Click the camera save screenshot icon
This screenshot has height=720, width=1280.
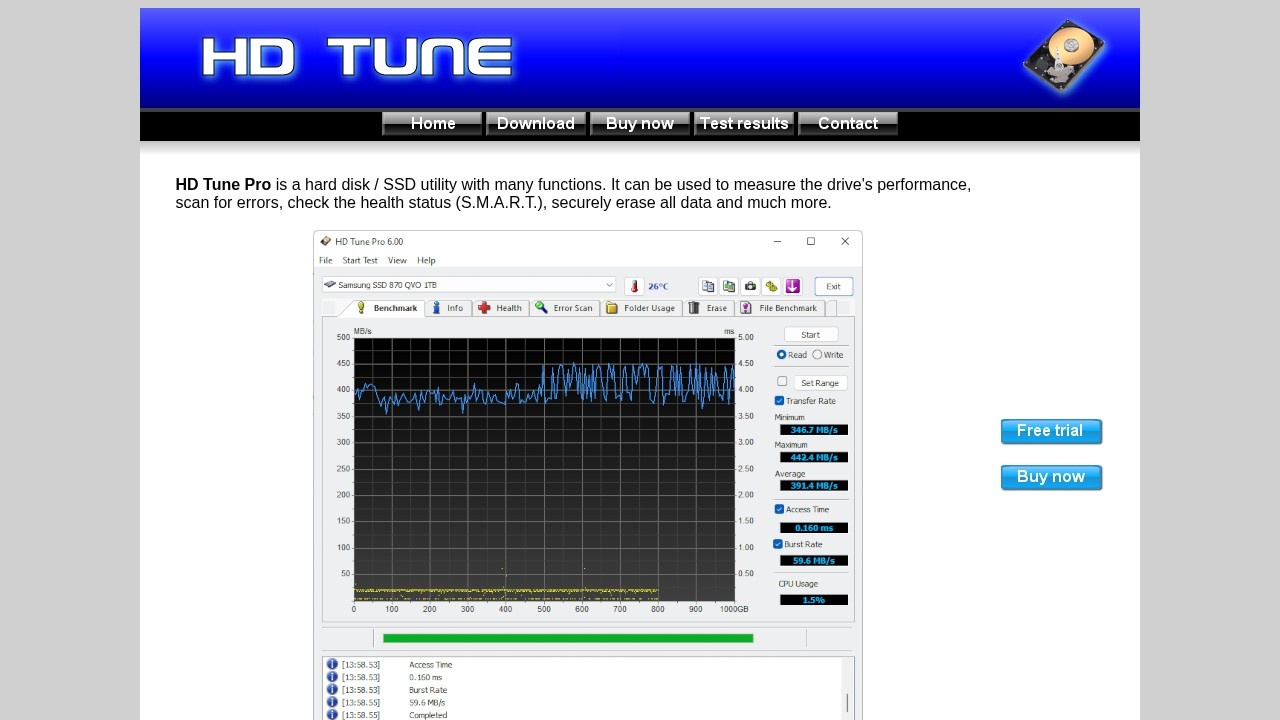[x=750, y=286]
